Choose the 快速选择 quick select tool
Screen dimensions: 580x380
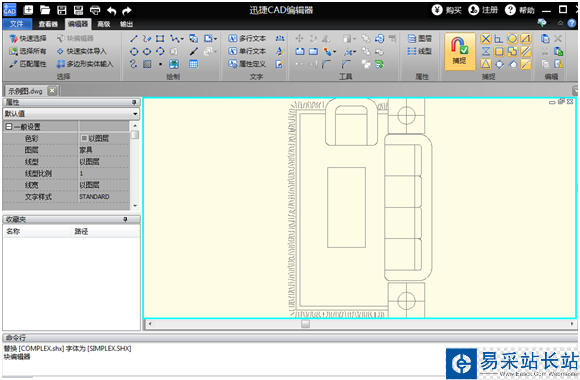28,38
